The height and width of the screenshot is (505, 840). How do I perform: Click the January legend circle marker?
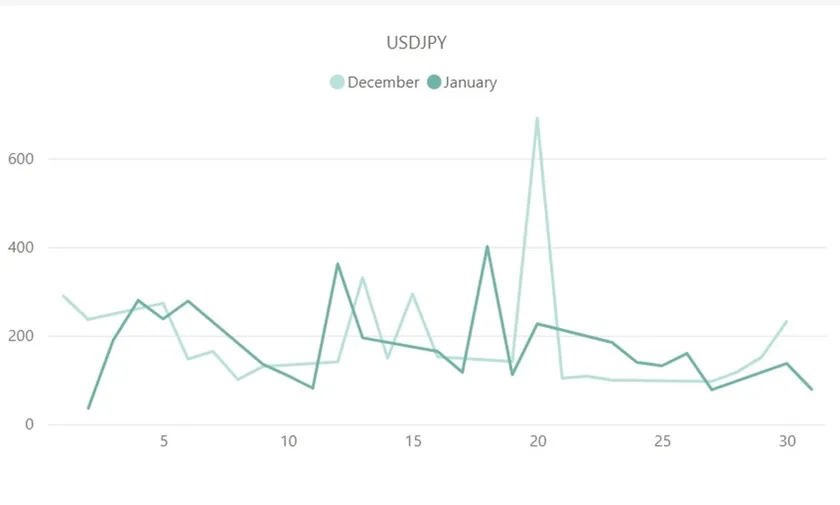pyautogui.click(x=434, y=83)
